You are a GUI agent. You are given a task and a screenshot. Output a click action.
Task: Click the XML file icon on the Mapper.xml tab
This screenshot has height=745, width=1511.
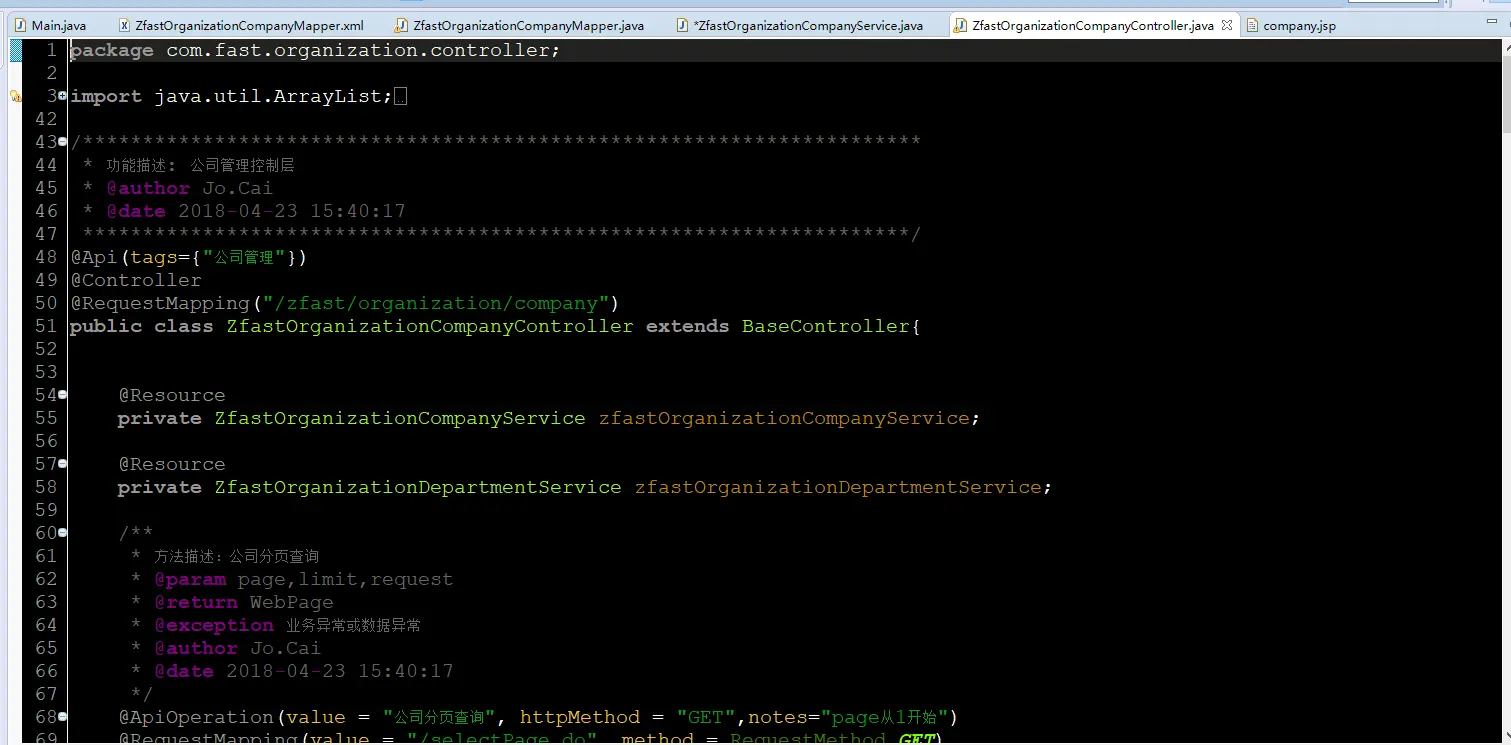point(125,26)
